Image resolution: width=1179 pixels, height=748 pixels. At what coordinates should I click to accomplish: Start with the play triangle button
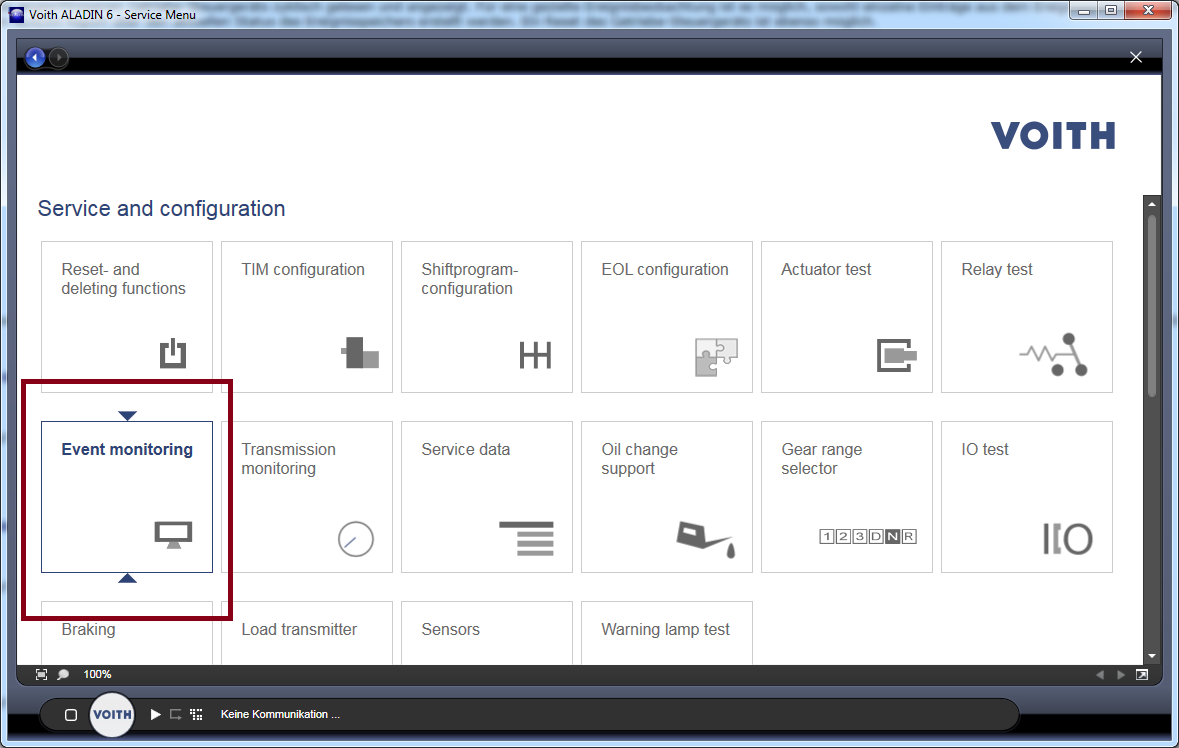click(156, 714)
